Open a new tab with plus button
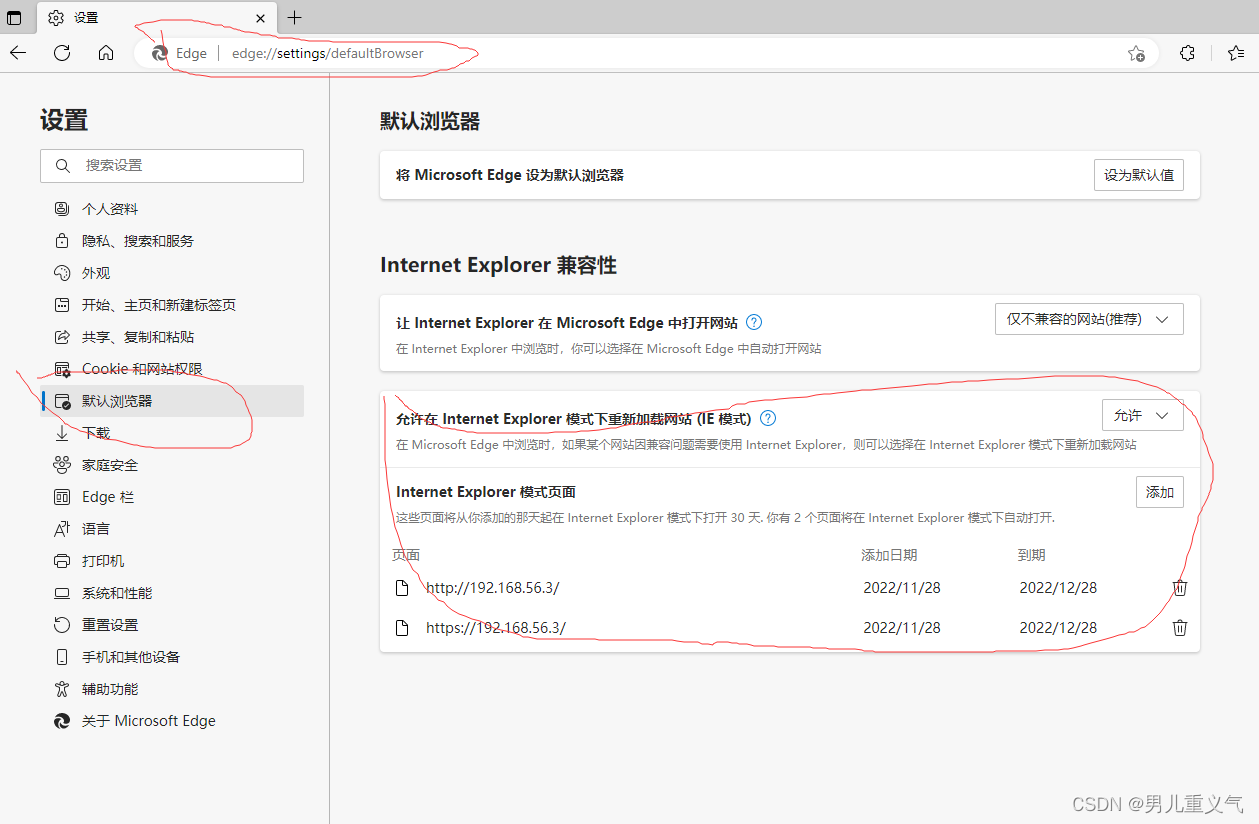This screenshot has width=1259, height=824. 294,17
